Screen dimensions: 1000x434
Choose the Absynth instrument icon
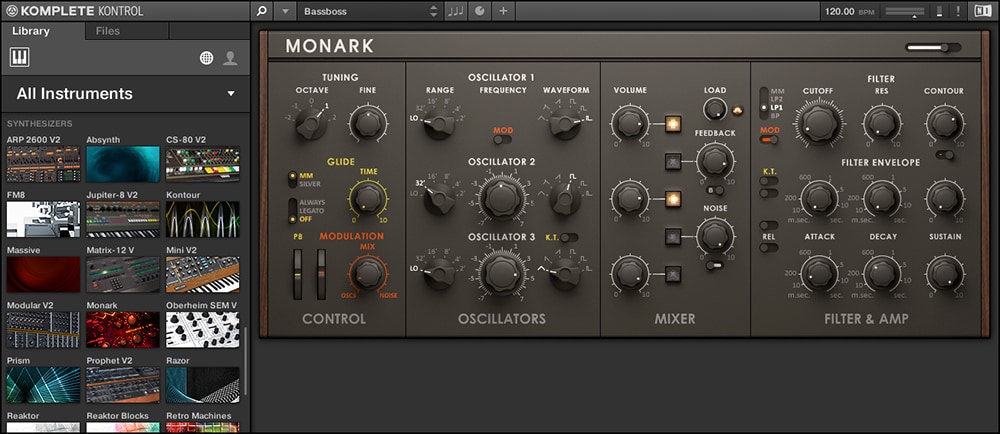(123, 164)
